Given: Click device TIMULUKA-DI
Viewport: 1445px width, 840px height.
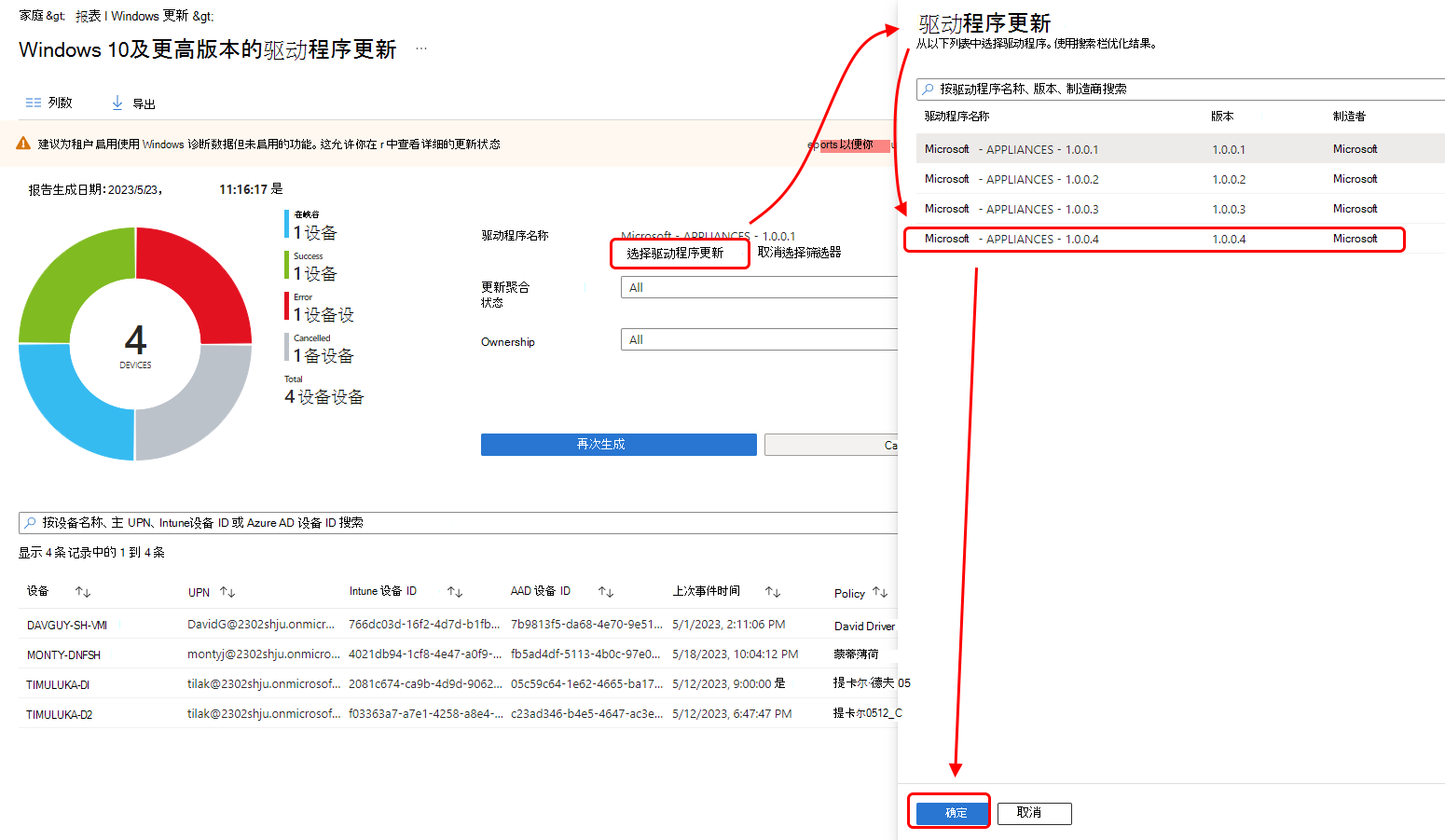Looking at the screenshot, I should [58, 685].
